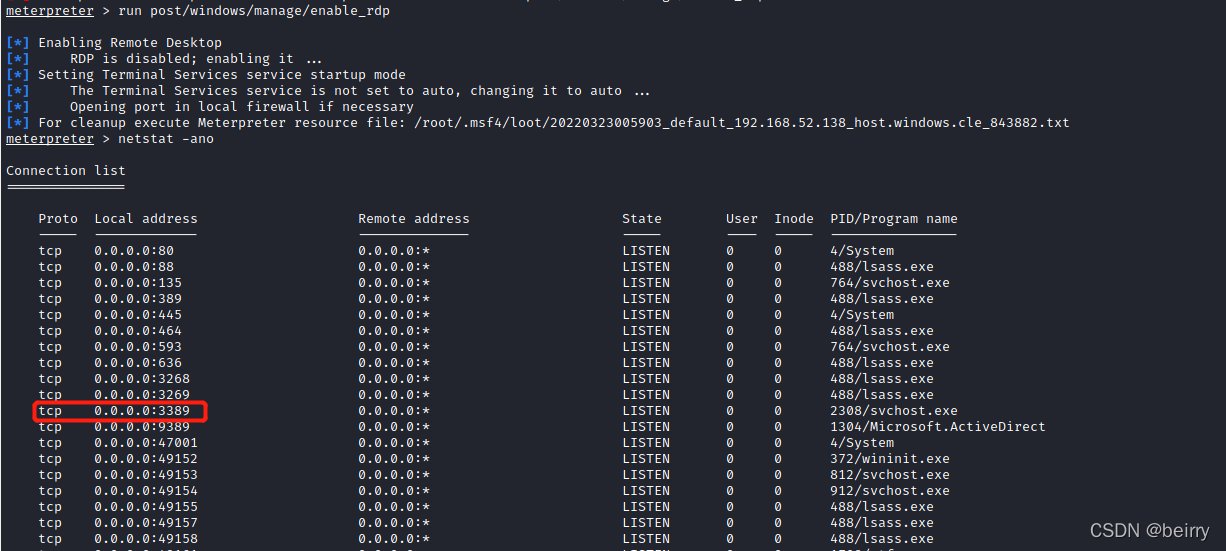Image resolution: width=1226 pixels, height=551 pixels.
Task: Click LISTEN state in the 3389 row
Action: (646, 410)
